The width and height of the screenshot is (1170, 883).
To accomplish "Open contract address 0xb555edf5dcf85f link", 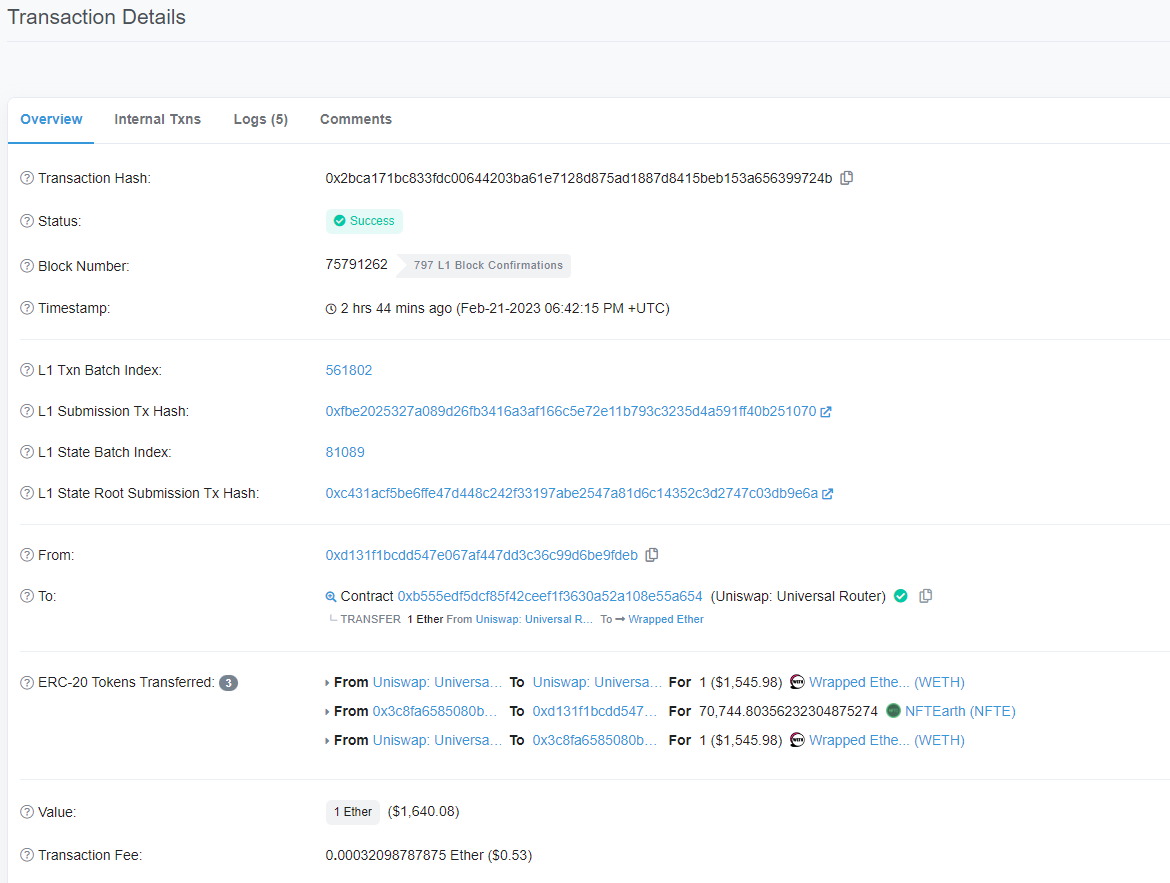I will point(550,596).
